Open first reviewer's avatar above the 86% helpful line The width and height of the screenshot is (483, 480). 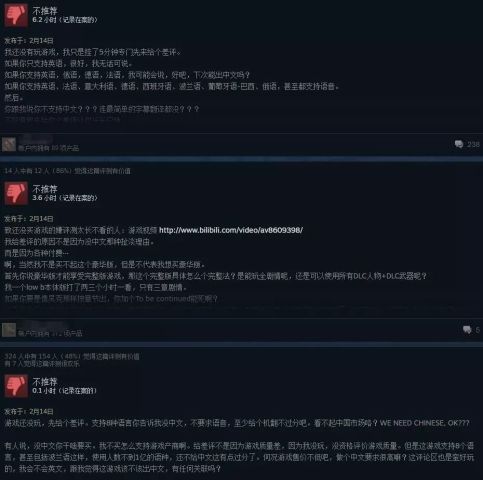9,144
